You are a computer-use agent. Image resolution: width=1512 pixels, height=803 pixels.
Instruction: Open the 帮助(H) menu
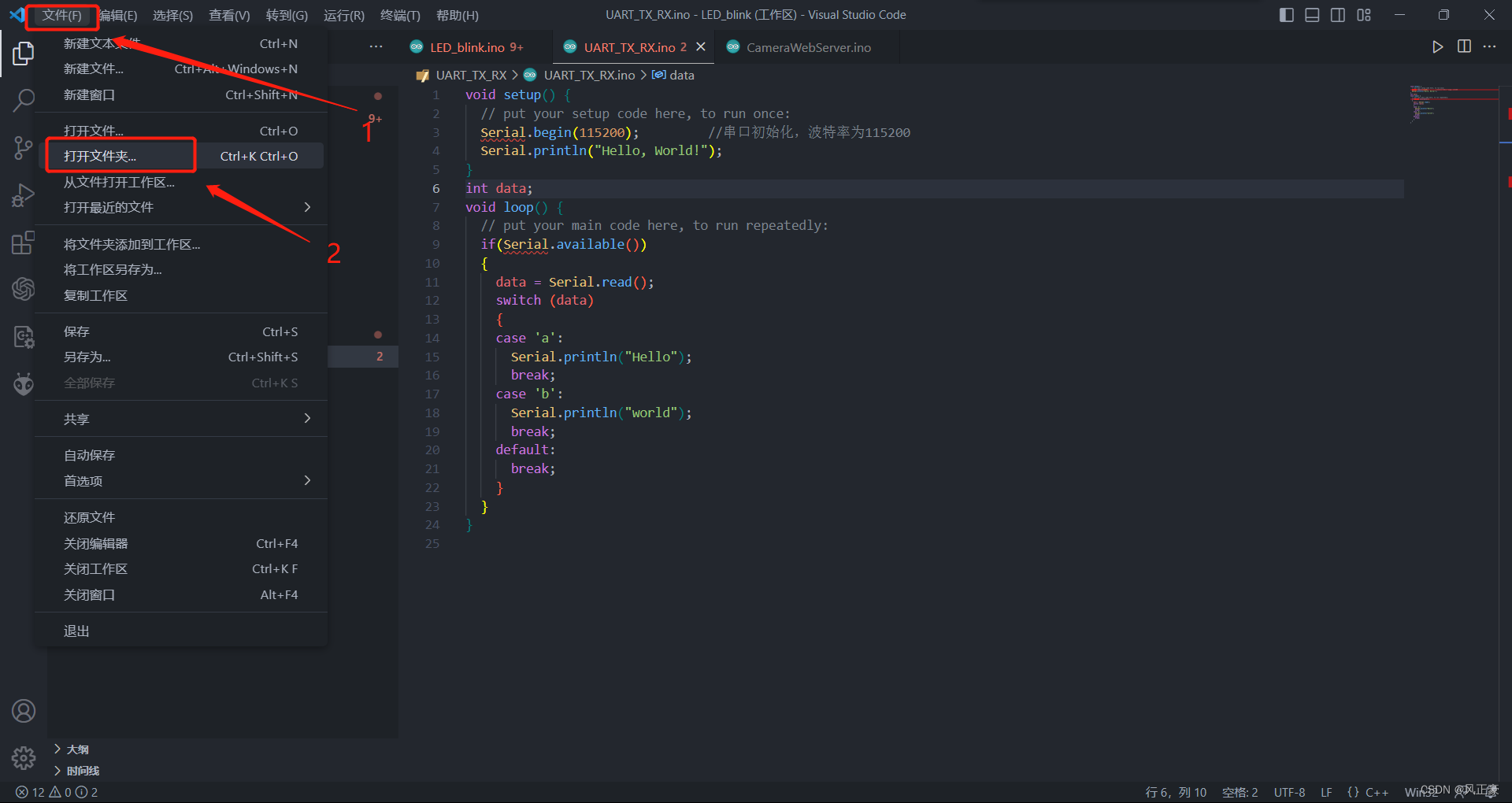click(457, 15)
